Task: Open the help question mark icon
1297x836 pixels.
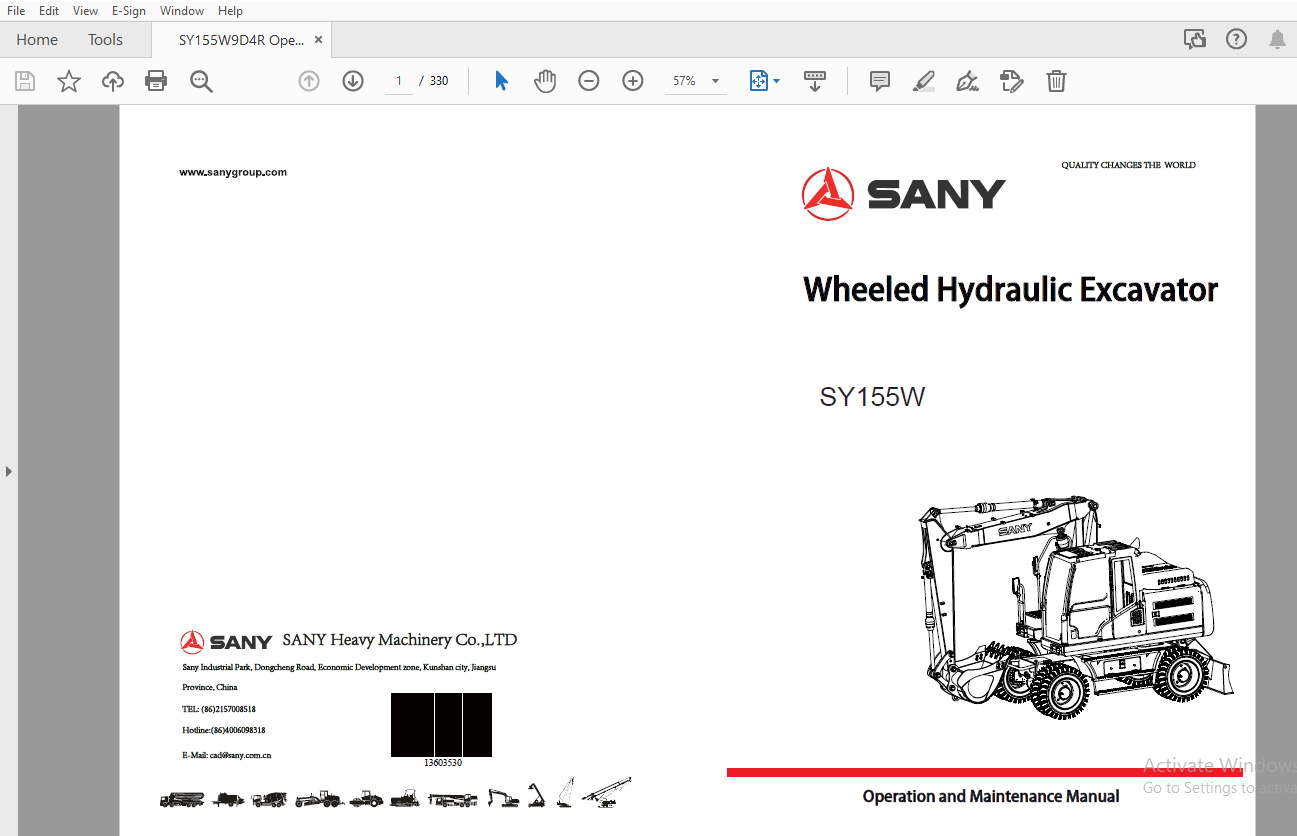Action: click(1237, 40)
